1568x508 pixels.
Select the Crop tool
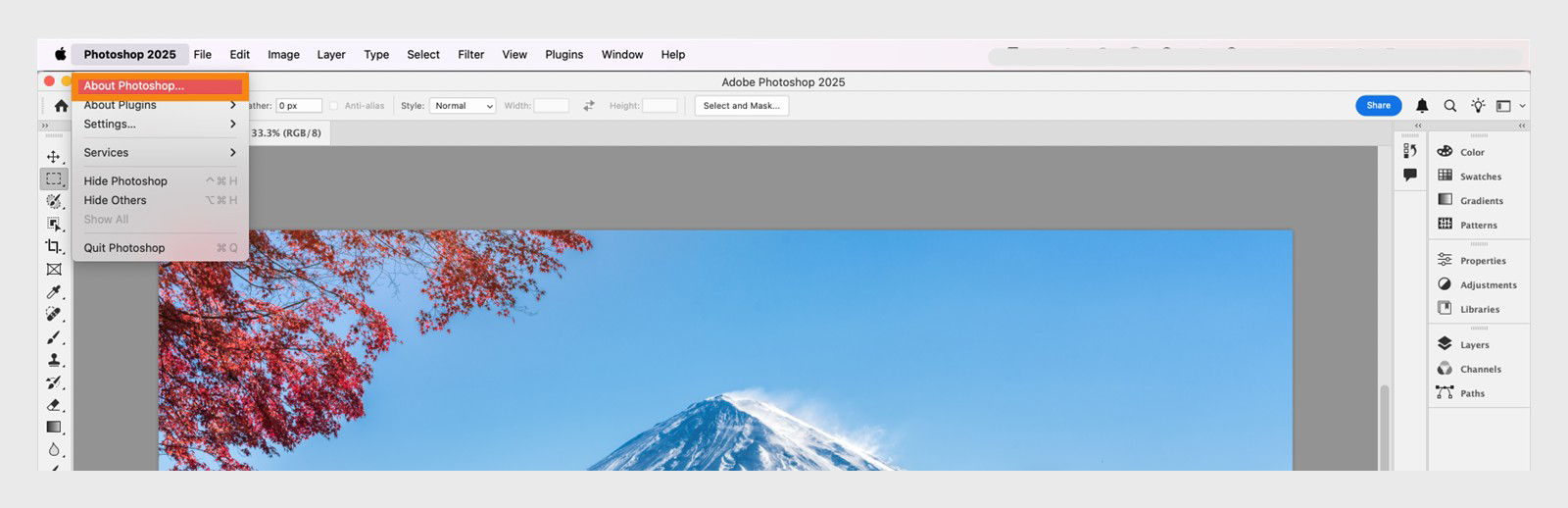54,246
